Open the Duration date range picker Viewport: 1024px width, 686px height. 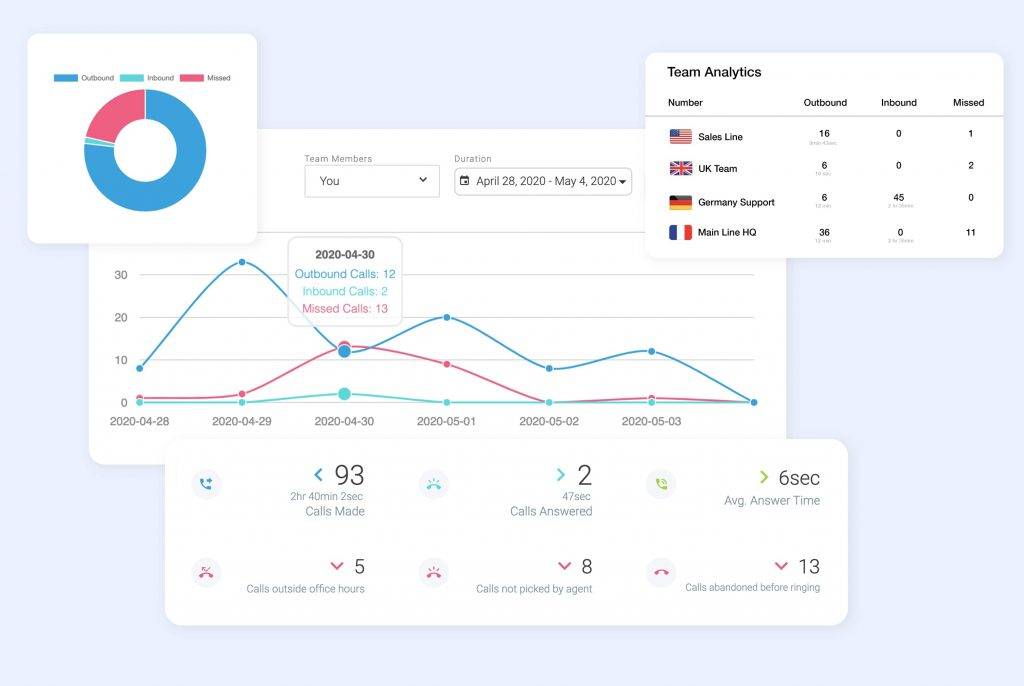[x=543, y=181]
